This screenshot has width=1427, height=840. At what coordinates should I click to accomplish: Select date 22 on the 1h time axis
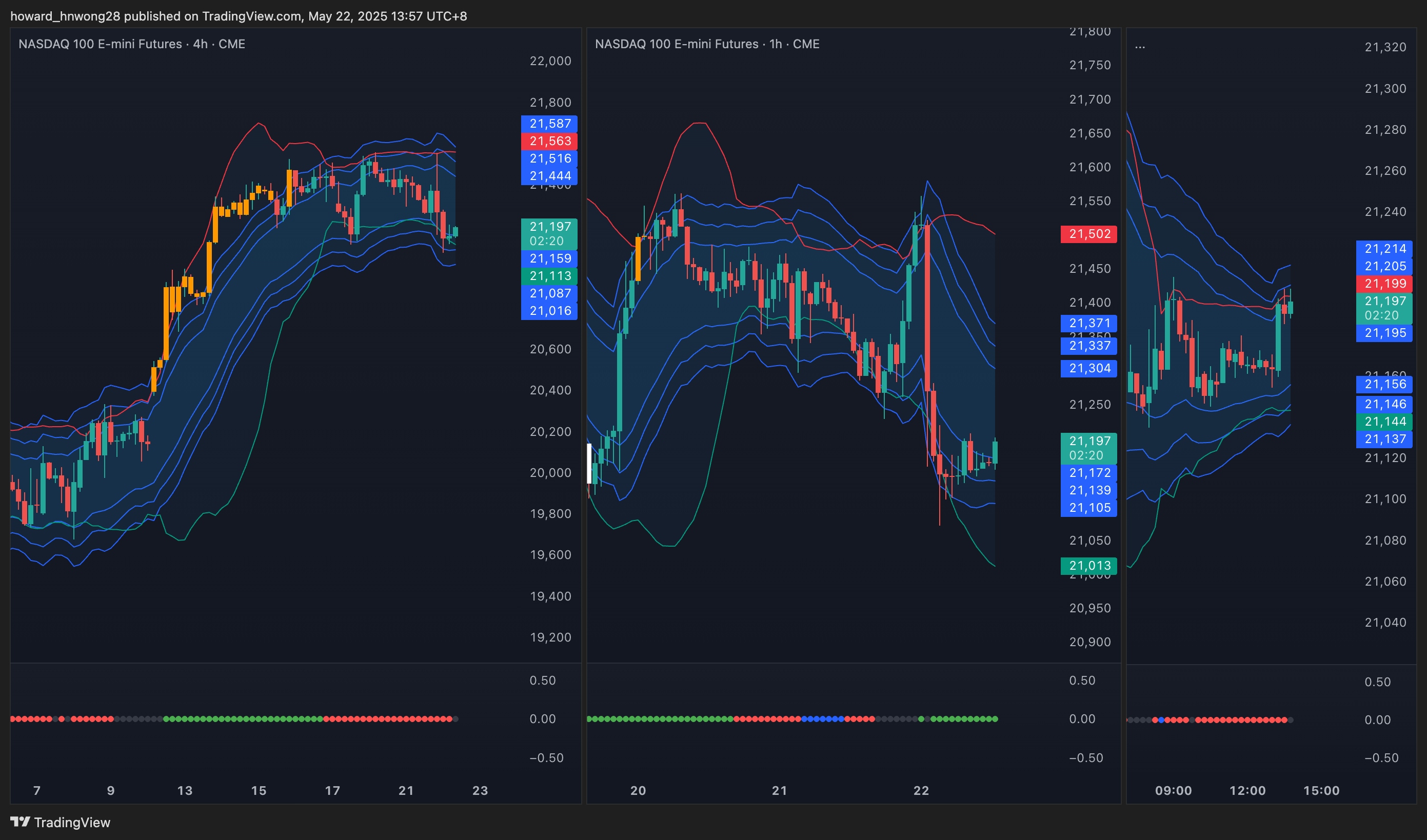[921, 790]
